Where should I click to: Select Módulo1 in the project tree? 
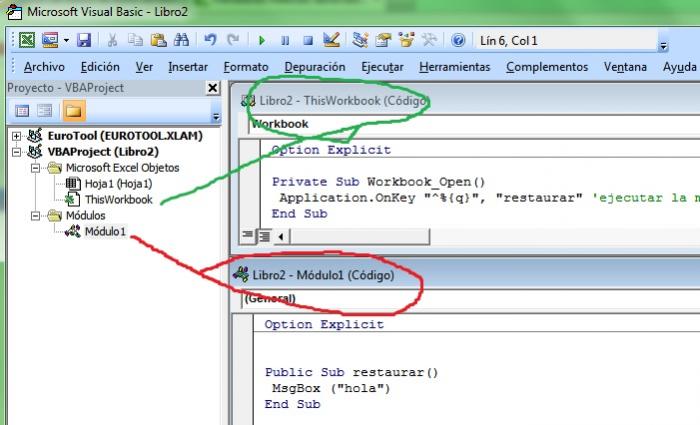(x=105, y=231)
